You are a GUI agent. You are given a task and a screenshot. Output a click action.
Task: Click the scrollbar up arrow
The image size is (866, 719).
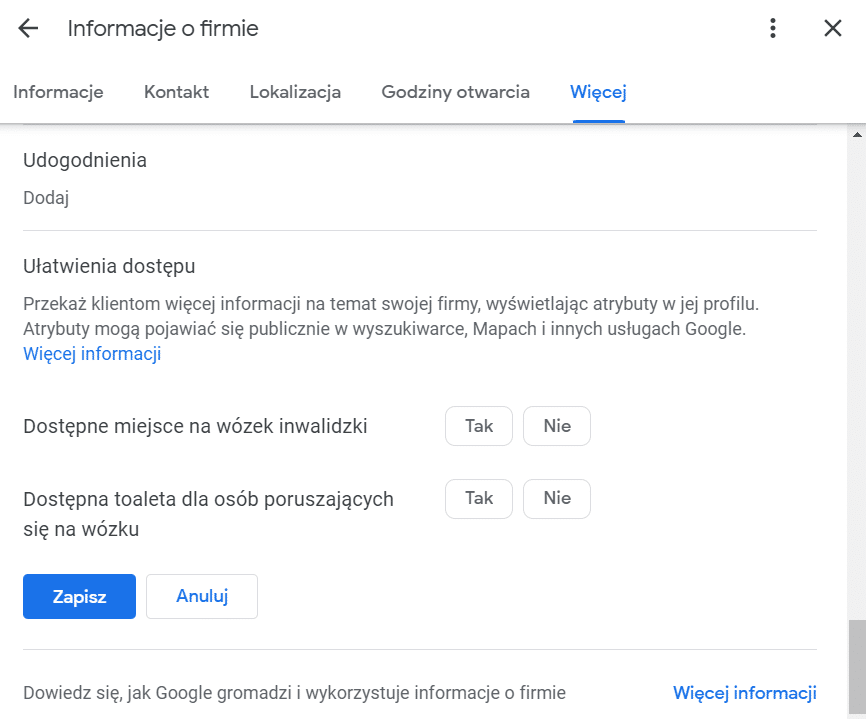[x=857, y=134]
